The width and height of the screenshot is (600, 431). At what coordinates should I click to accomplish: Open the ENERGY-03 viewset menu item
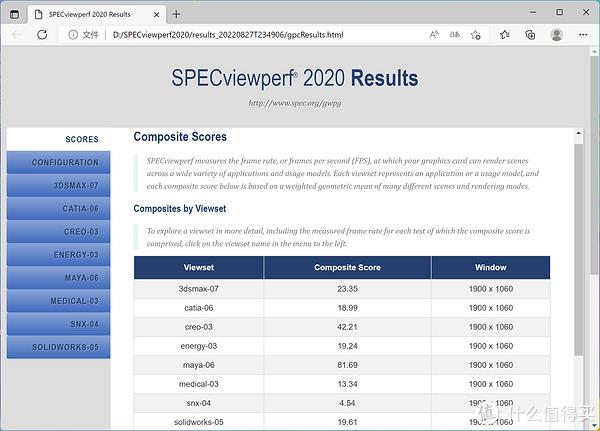tap(59, 255)
